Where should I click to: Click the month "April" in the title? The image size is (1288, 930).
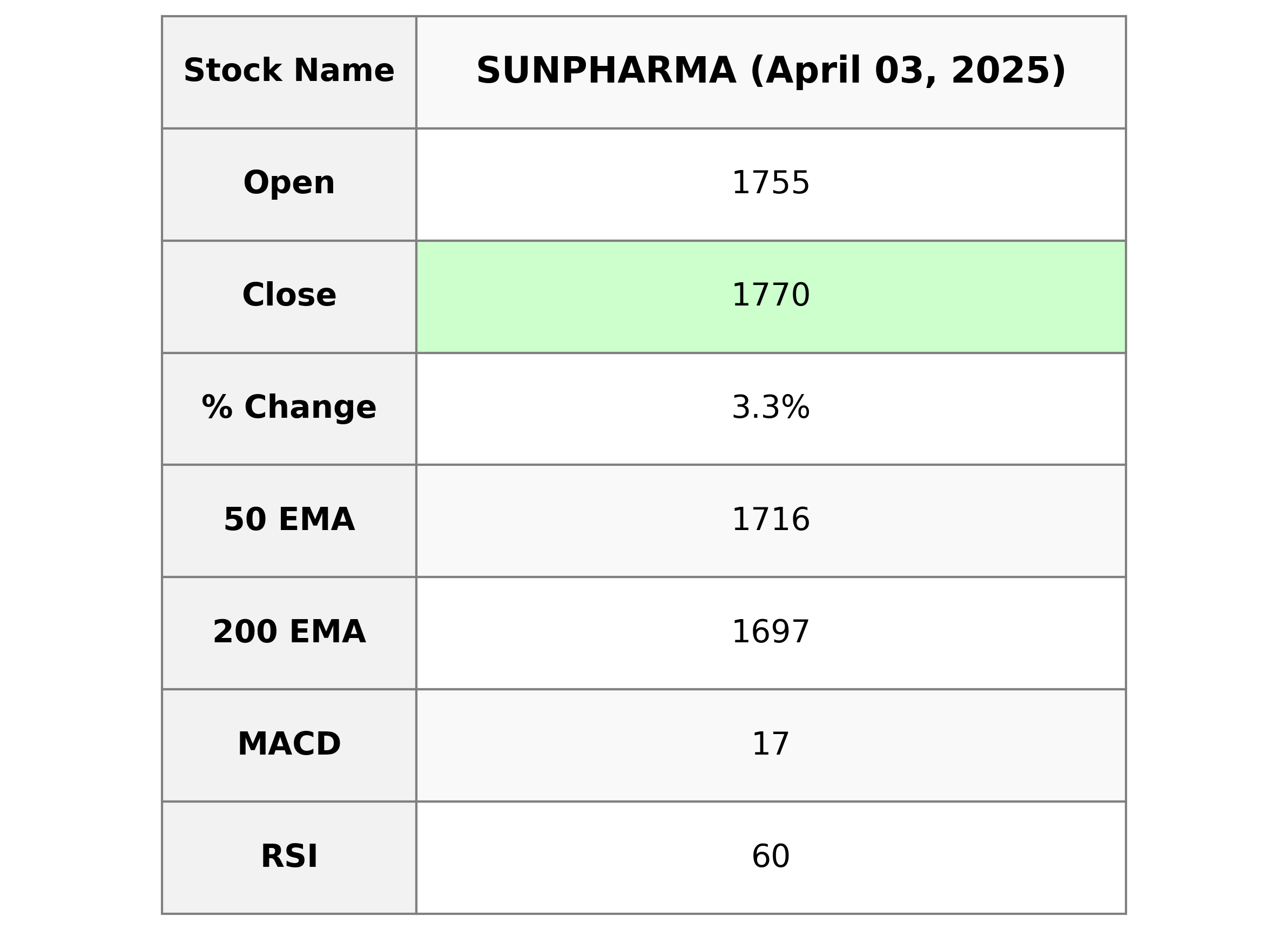pyautogui.click(x=806, y=71)
